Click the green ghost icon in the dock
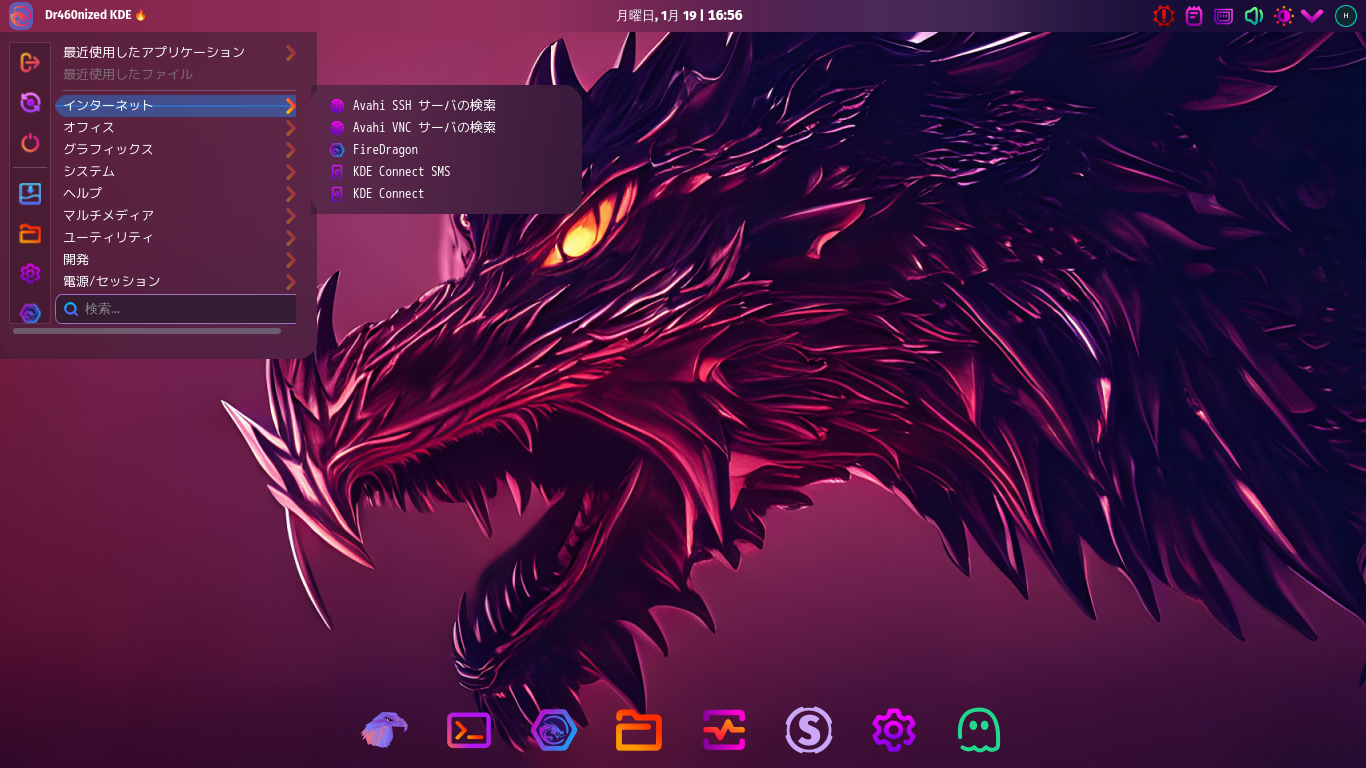 979,730
